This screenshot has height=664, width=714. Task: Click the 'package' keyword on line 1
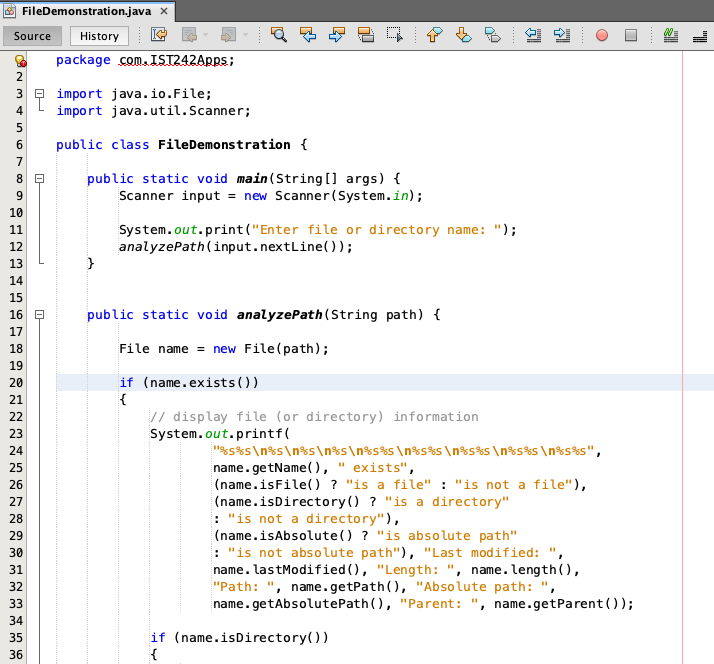coord(83,60)
